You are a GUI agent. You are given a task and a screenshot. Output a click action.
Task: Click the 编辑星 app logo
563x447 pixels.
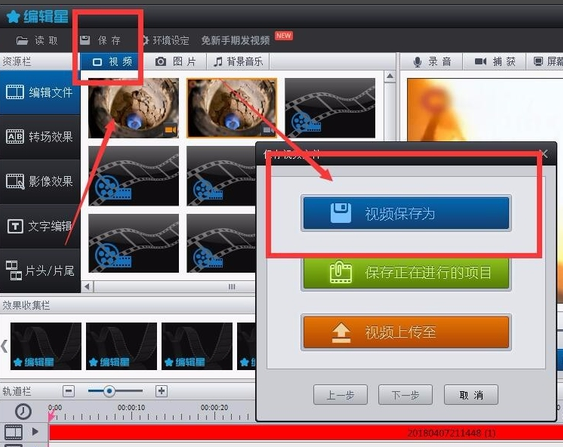[37, 17]
